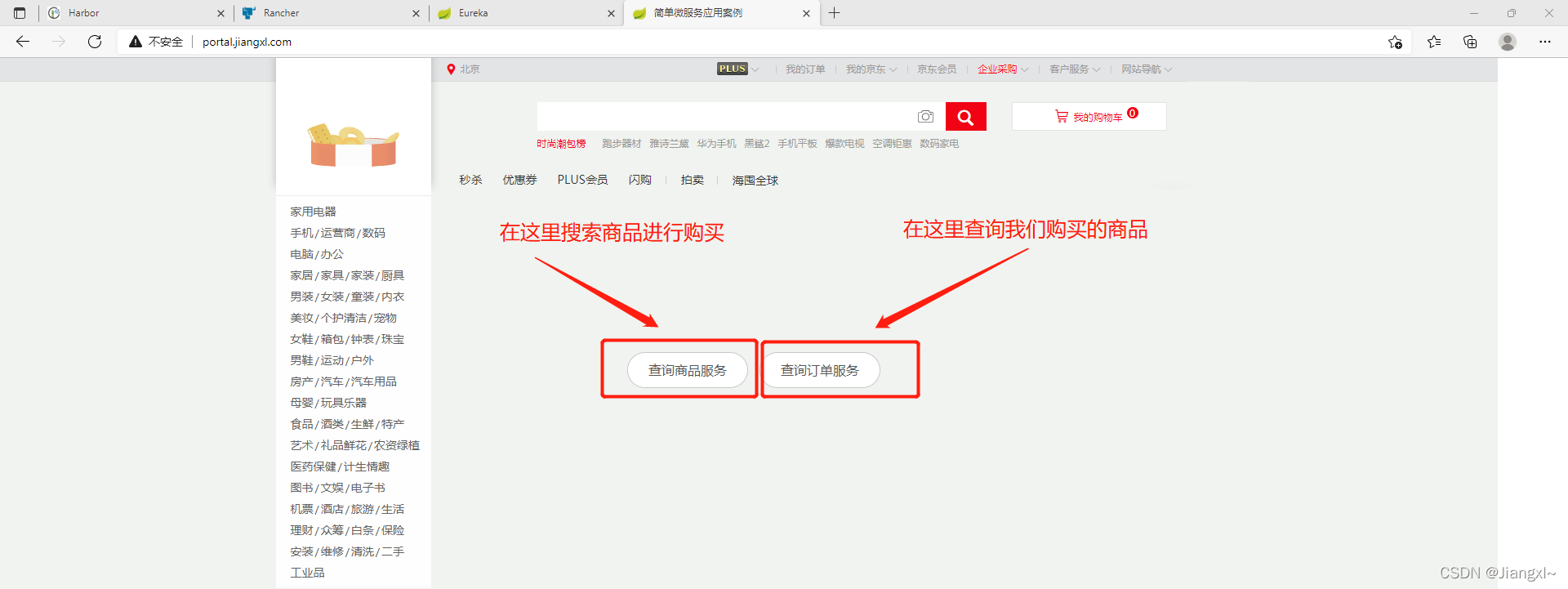Viewport: 1568px width, 589px height.
Task: Open the 海囤全球 nav item
Action: (x=755, y=180)
